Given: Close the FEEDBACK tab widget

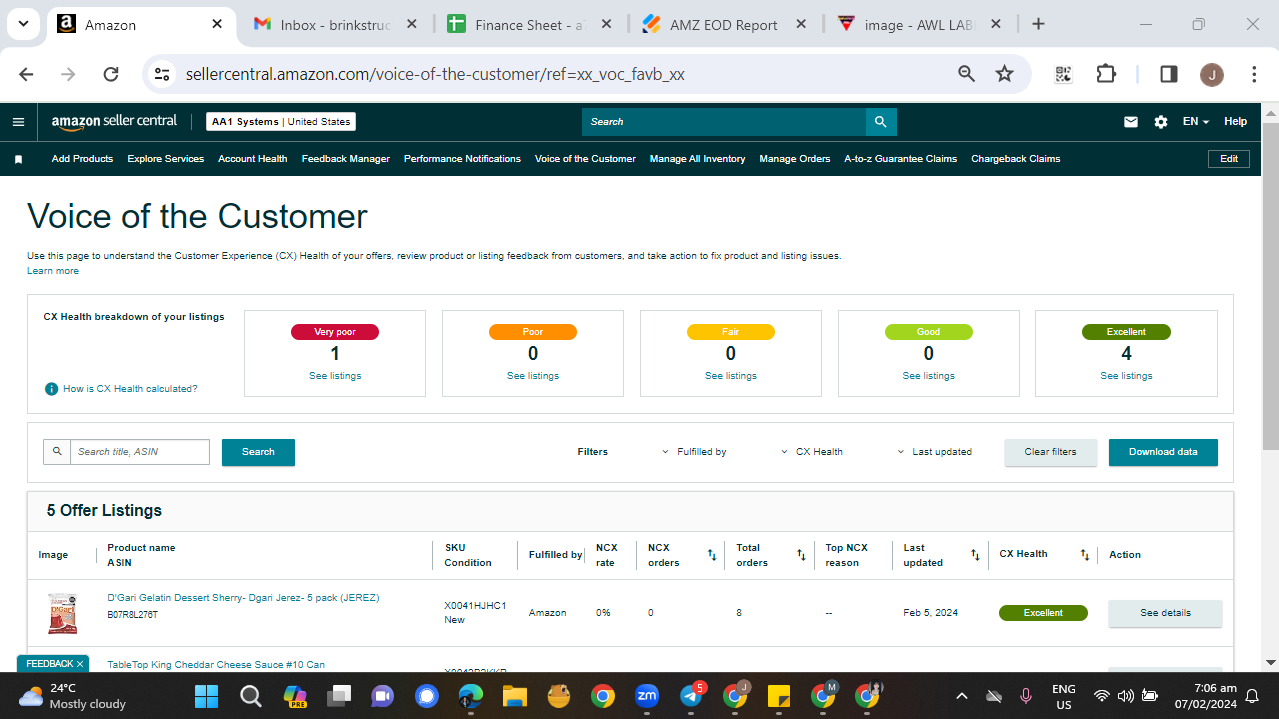Looking at the screenshot, I should 80,664.
